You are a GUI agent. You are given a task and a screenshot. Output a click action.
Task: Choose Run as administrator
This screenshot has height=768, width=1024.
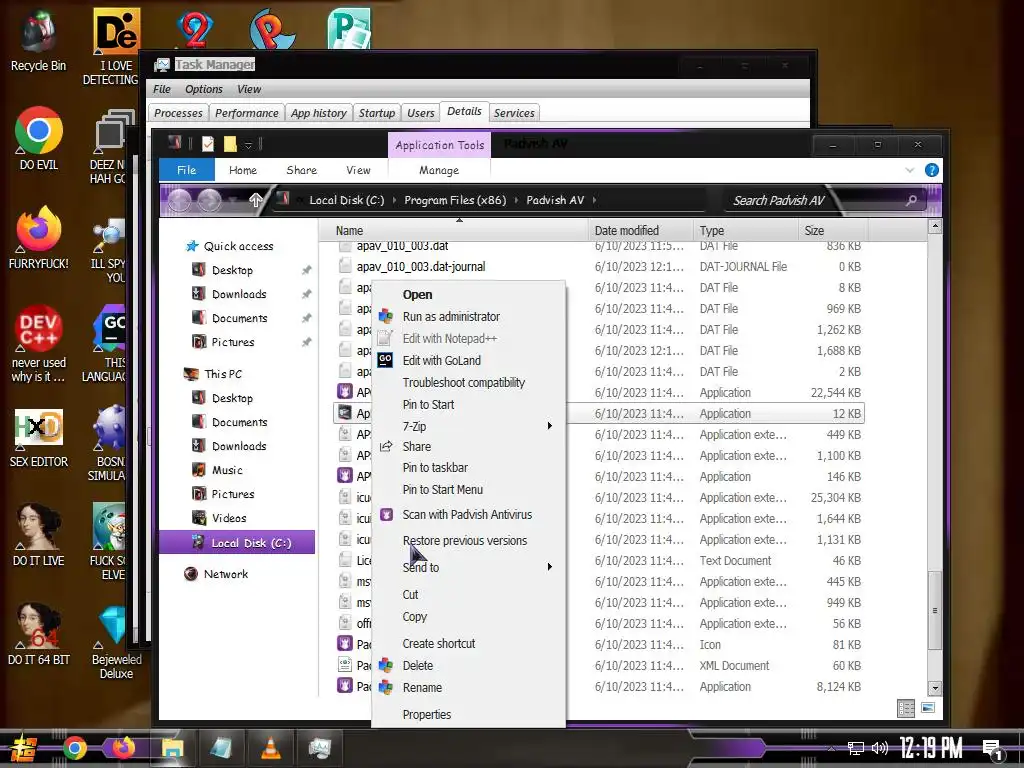[x=468, y=317]
